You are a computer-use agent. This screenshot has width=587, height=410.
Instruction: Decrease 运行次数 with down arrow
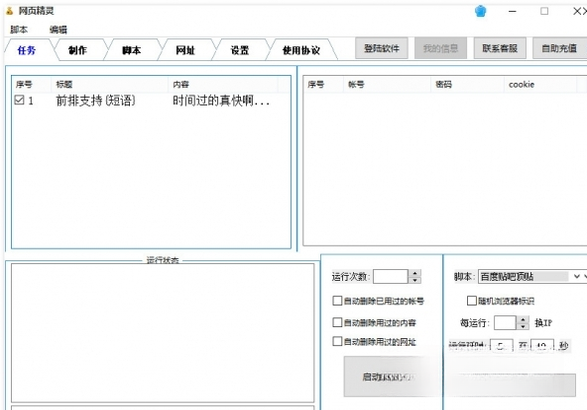pyautogui.click(x=414, y=280)
